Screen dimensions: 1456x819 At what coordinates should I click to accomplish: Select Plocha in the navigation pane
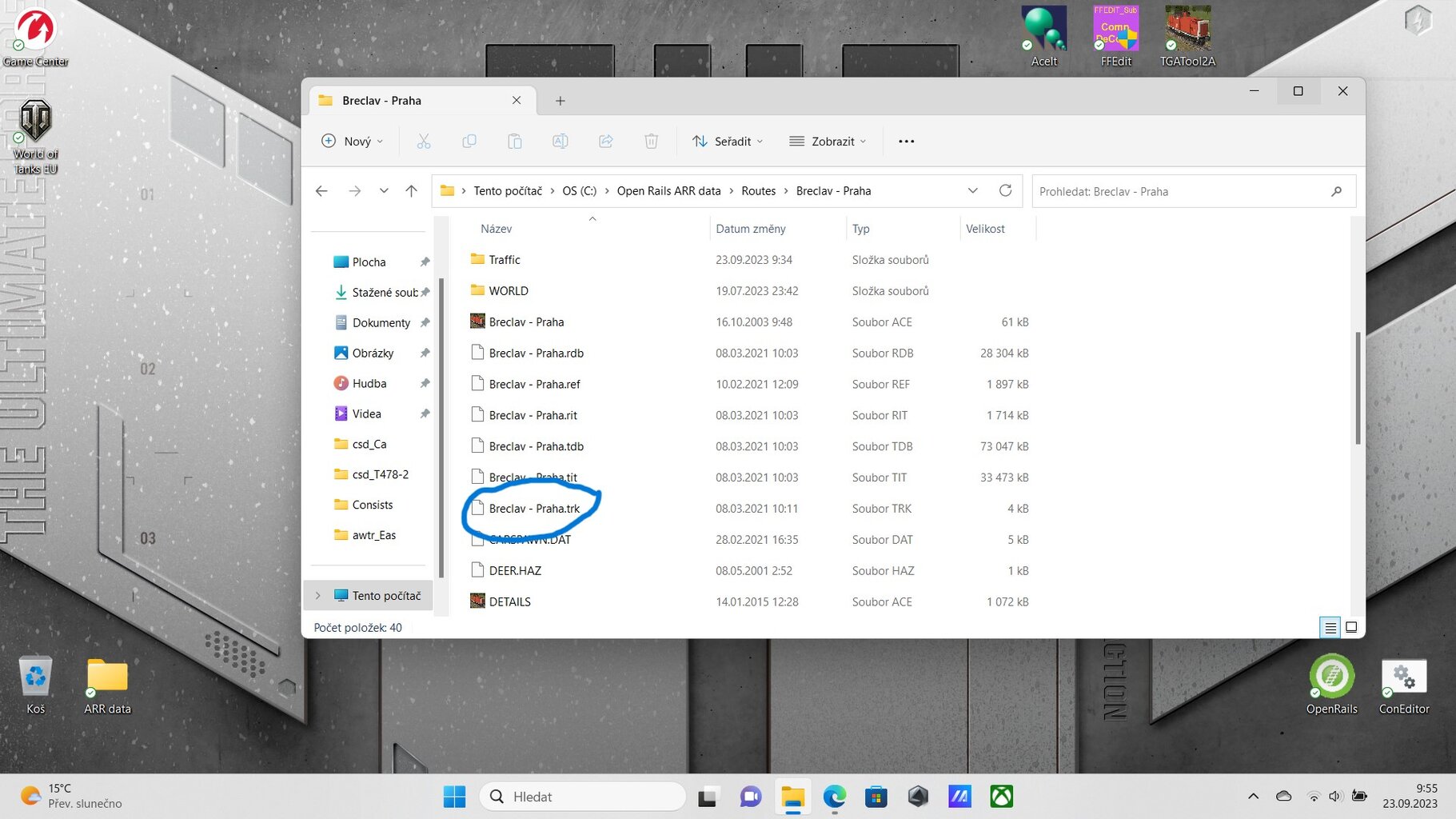[369, 262]
